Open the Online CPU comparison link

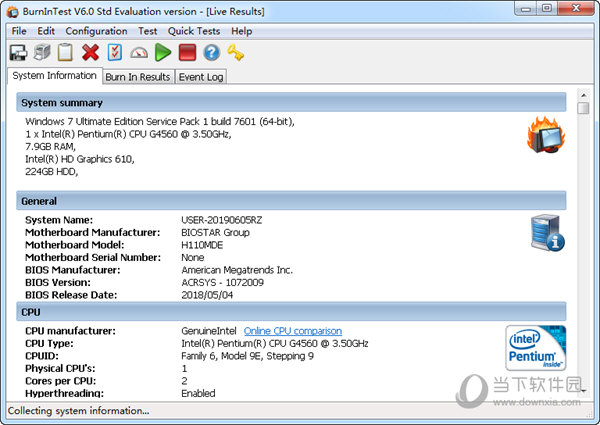click(293, 331)
